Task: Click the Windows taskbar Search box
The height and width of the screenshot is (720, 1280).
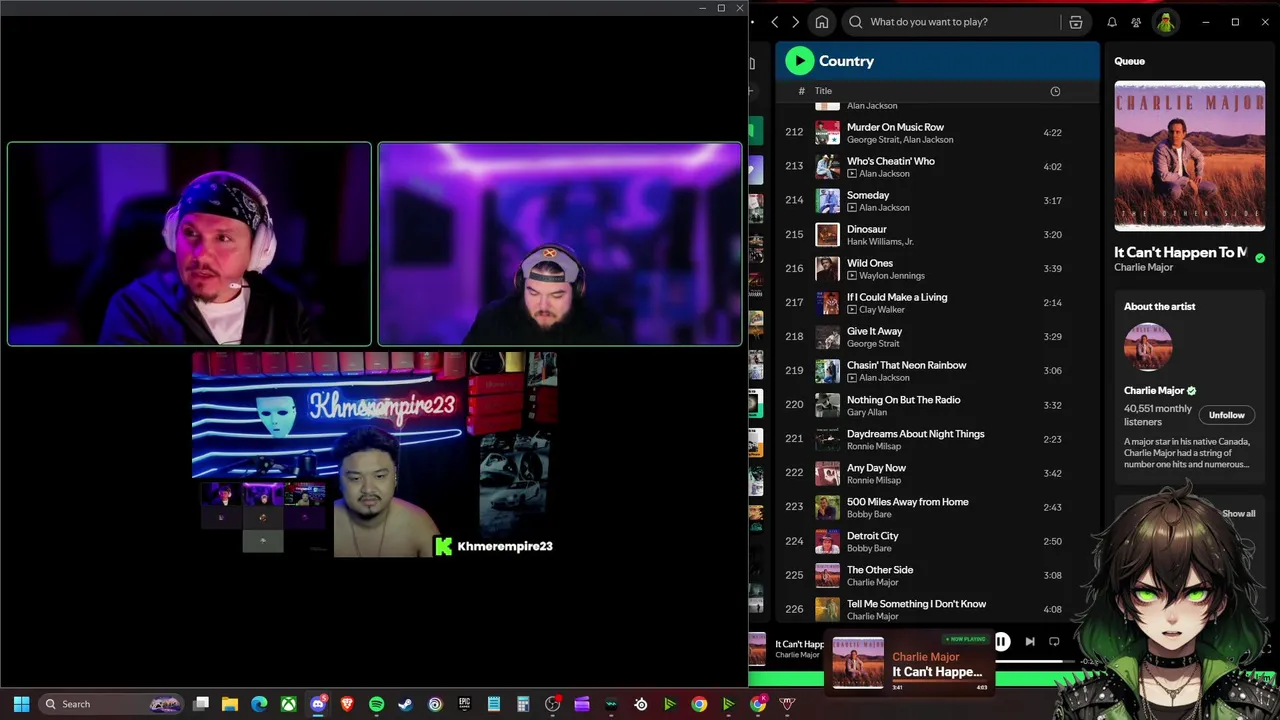Action: click(112, 704)
